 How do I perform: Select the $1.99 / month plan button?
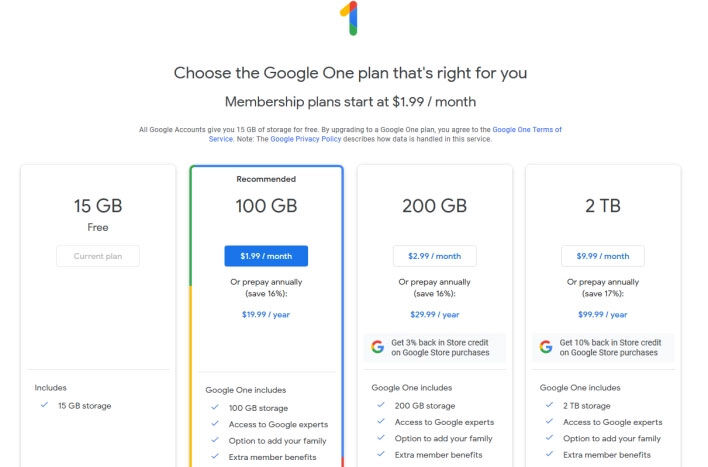pos(266,256)
